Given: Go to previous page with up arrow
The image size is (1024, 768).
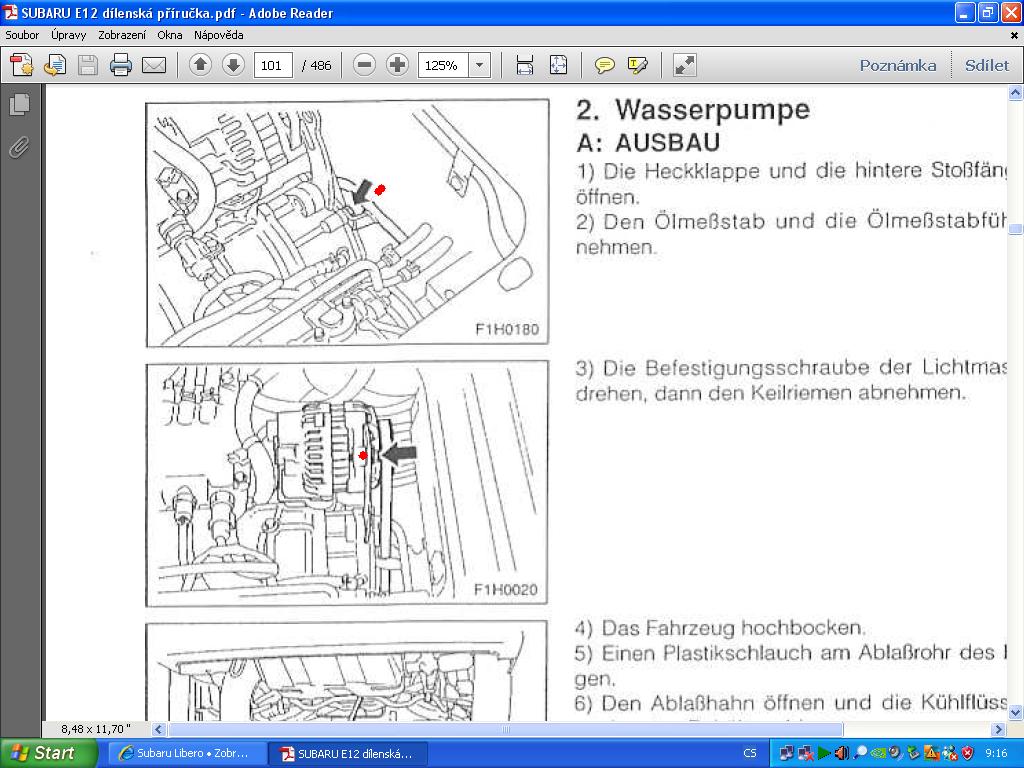Looking at the screenshot, I should click(200, 65).
